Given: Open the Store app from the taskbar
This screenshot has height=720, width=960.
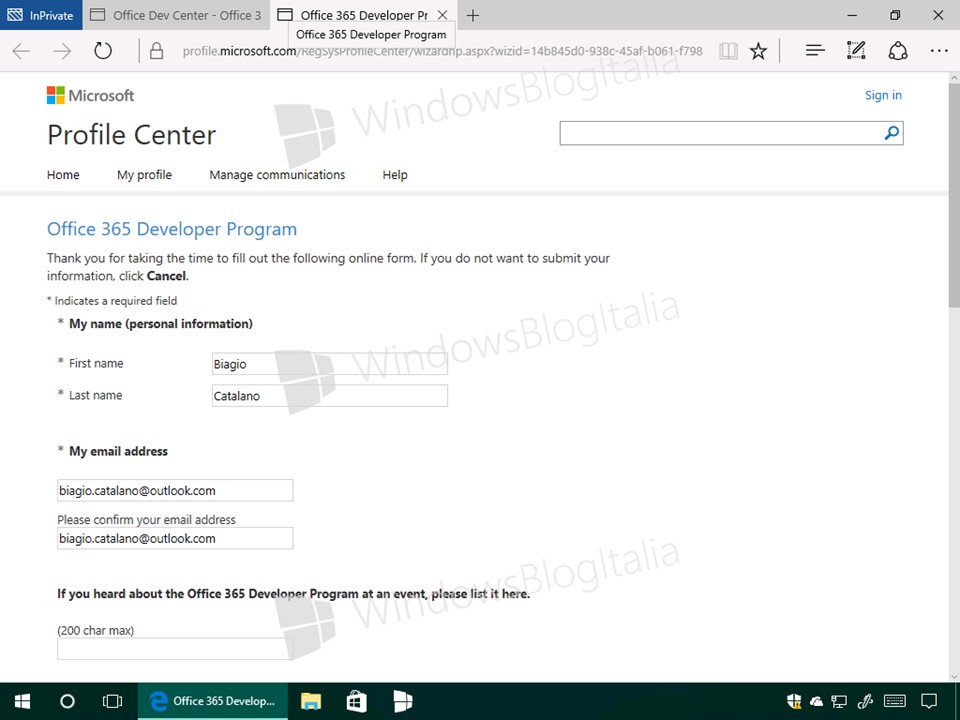Looking at the screenshot, I should pos(356,702).
